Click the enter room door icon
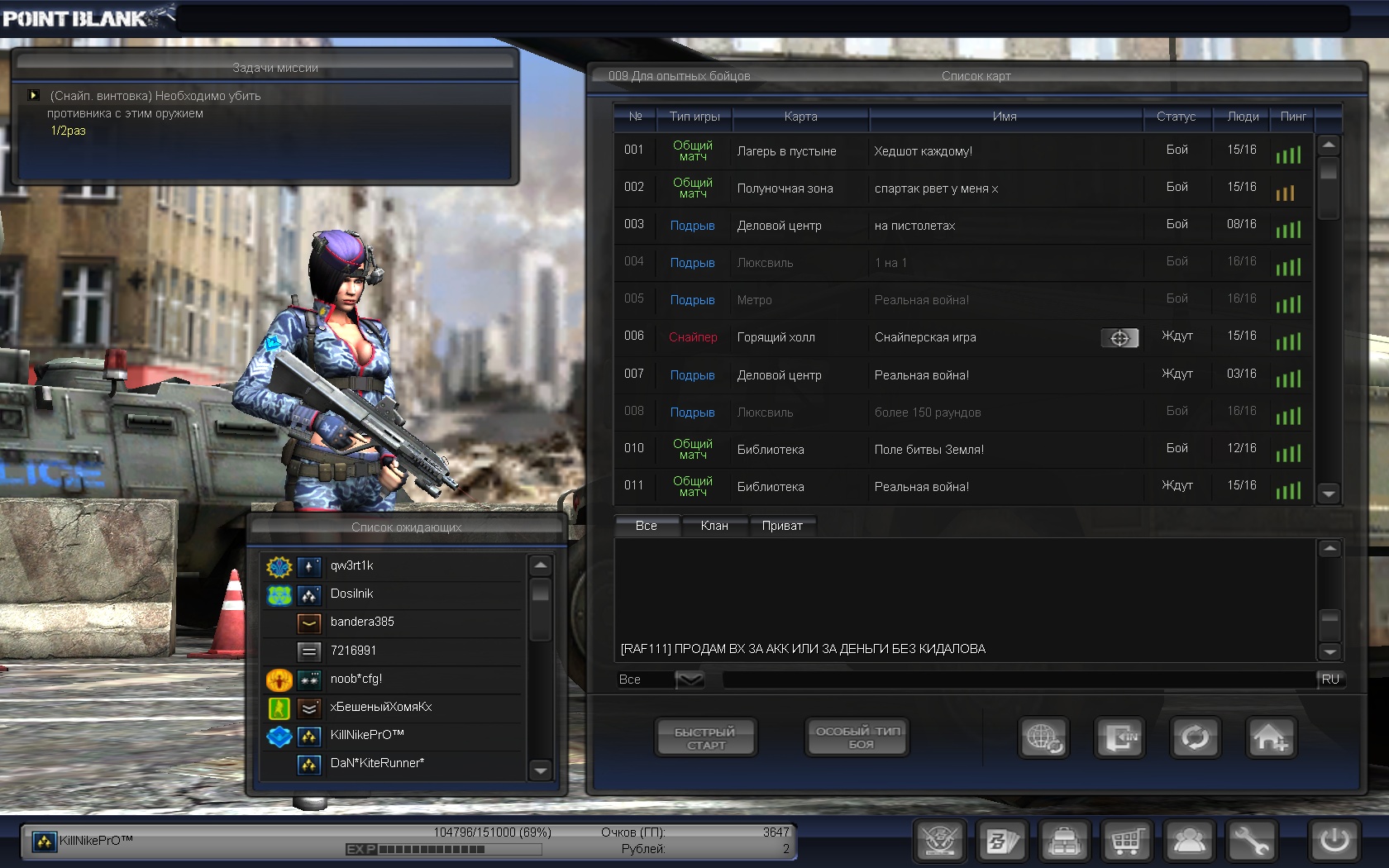Image resolution: width=1389 pixels, height=868 pixels. tap(1119, 737)
